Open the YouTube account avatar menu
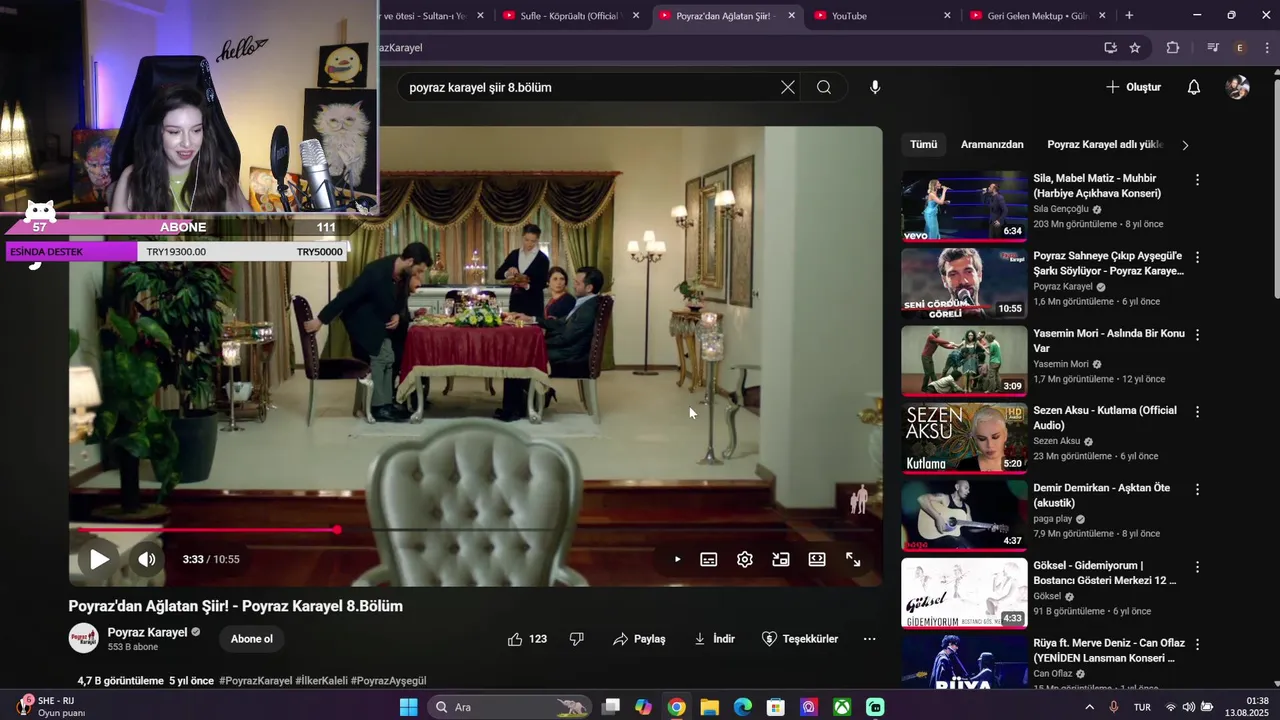This screenshot has width=1280, height=720. [x=1238, y=87]
